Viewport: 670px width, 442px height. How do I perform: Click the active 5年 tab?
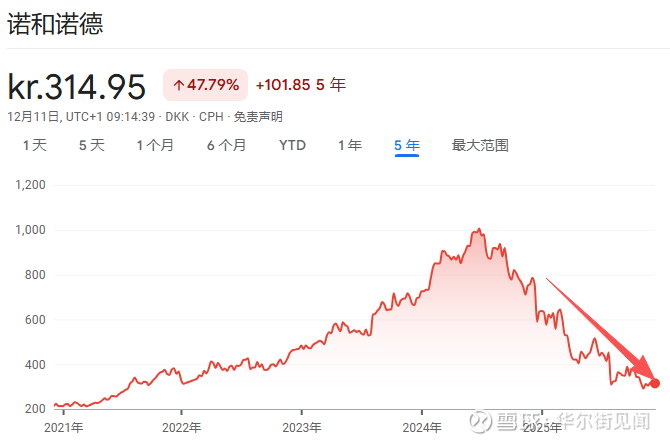click(406, 145)
